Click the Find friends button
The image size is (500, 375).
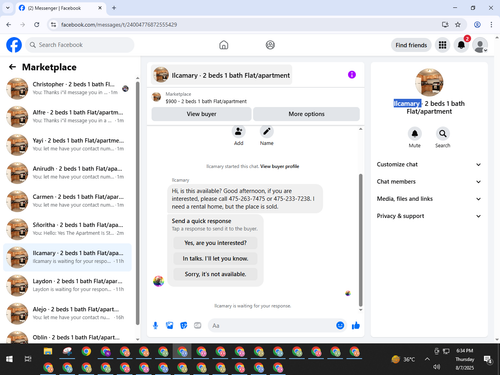411,45
